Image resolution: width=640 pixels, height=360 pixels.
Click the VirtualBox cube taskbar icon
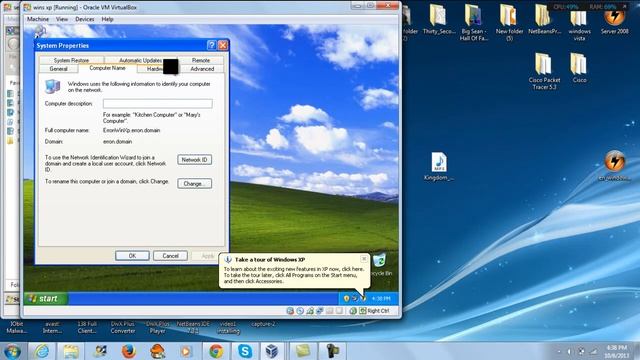click(272, 351)
